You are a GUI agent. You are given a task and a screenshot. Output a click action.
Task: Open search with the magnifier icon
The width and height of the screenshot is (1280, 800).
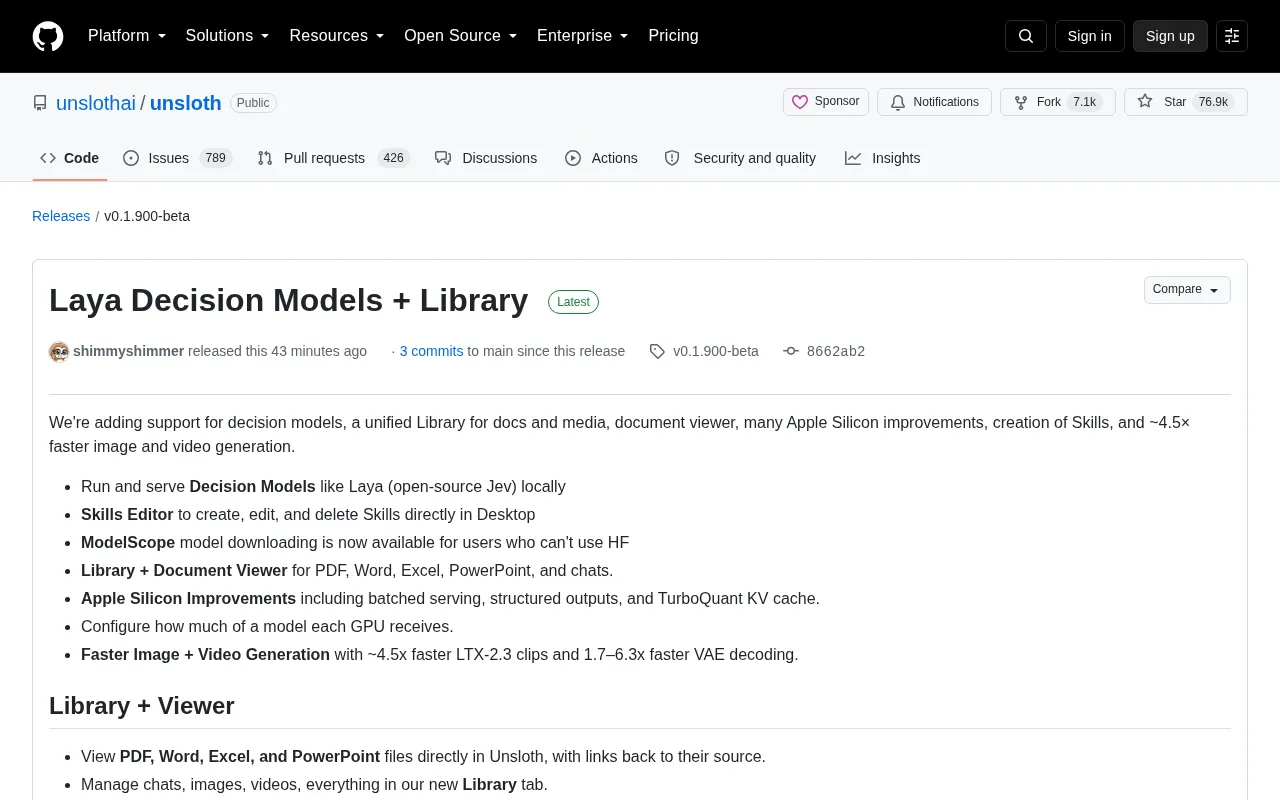pos(1026,36)
